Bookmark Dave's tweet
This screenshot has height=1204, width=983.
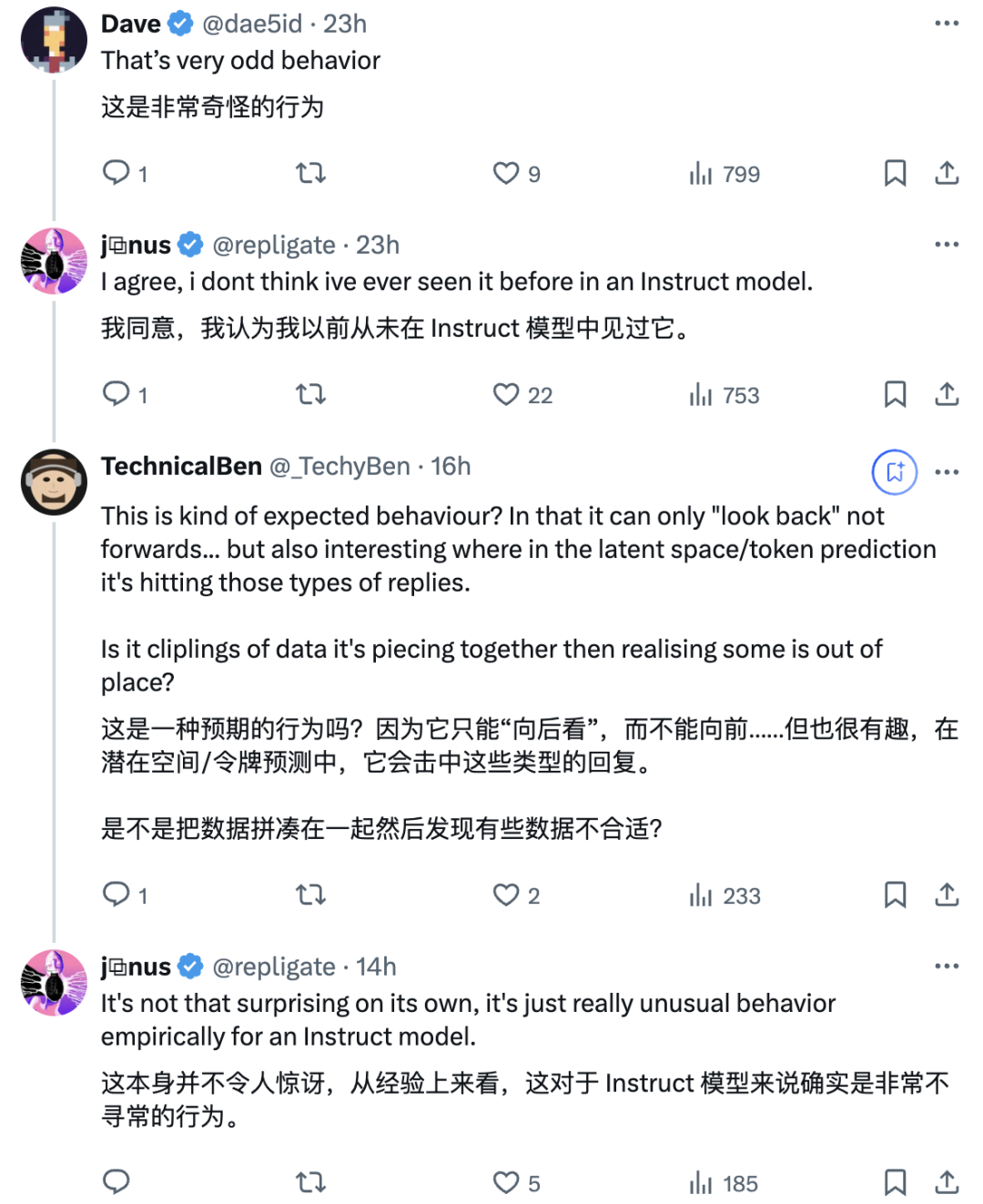click(895, 173)
